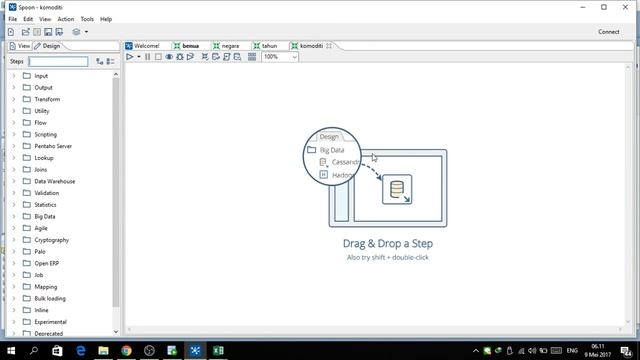This screenshot has width=640, height=360.
Task: Expand the Transform folder
Action: coord(14,99)
